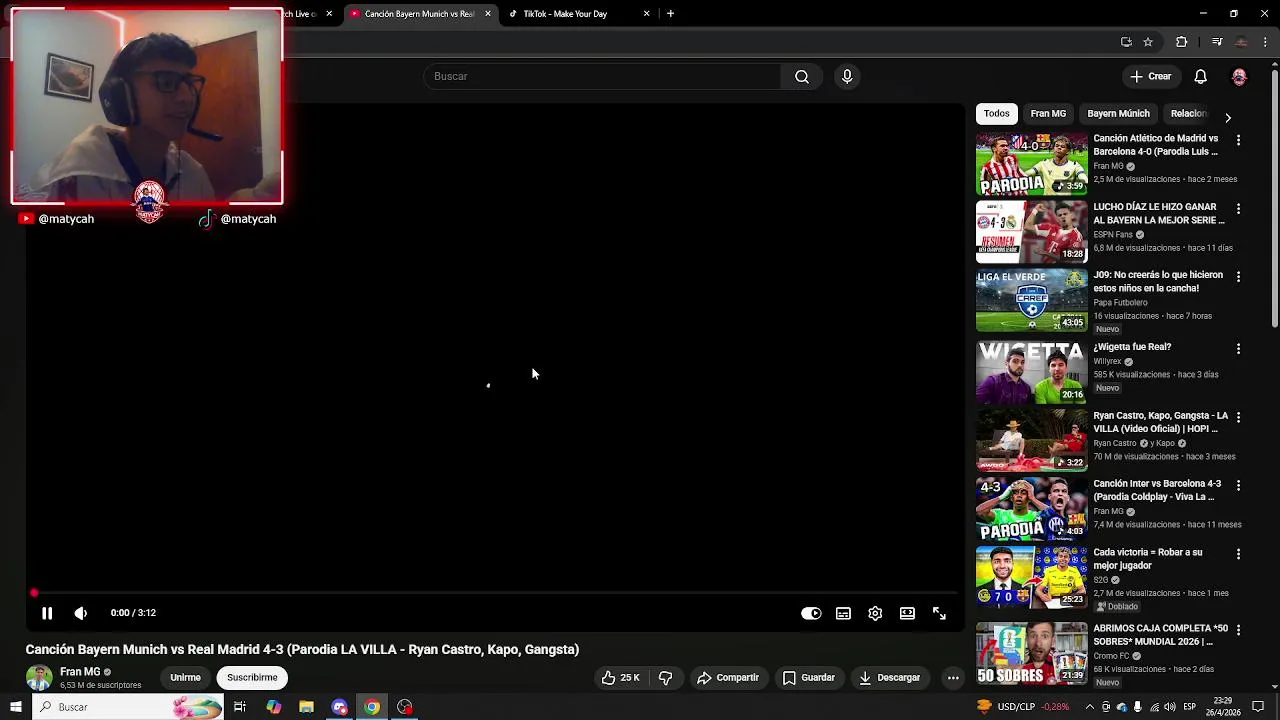Viewport: 1280px width, 720px height.
Task: Switch the player to theater mode
Action: [907, 613]
